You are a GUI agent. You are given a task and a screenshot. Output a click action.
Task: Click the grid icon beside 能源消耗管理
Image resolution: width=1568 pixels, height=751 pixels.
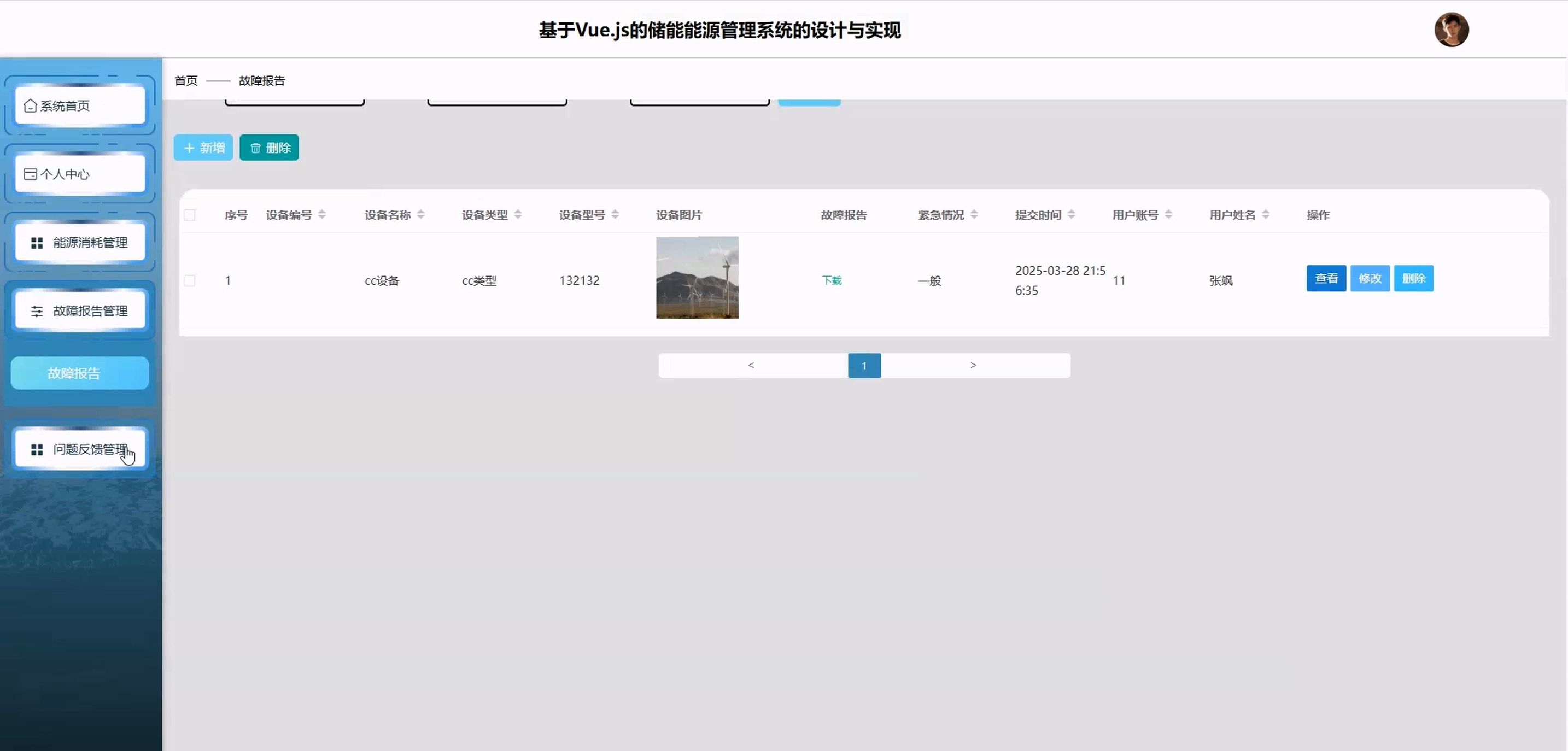click(x=37, y=243)
